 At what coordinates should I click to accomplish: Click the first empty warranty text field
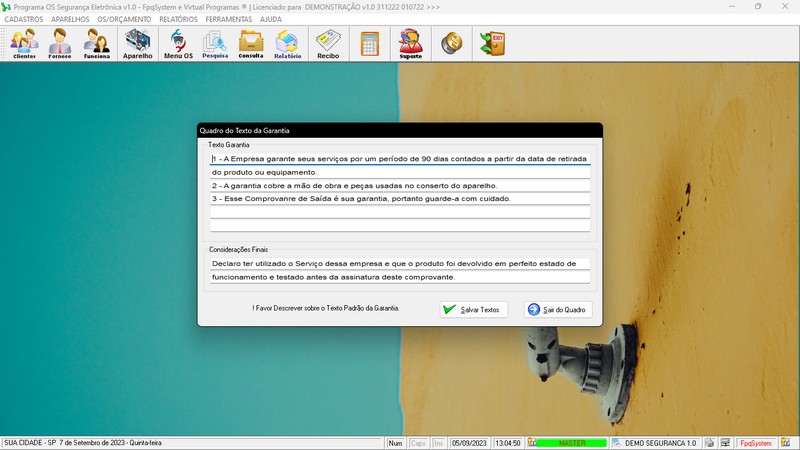click(400, 212)
